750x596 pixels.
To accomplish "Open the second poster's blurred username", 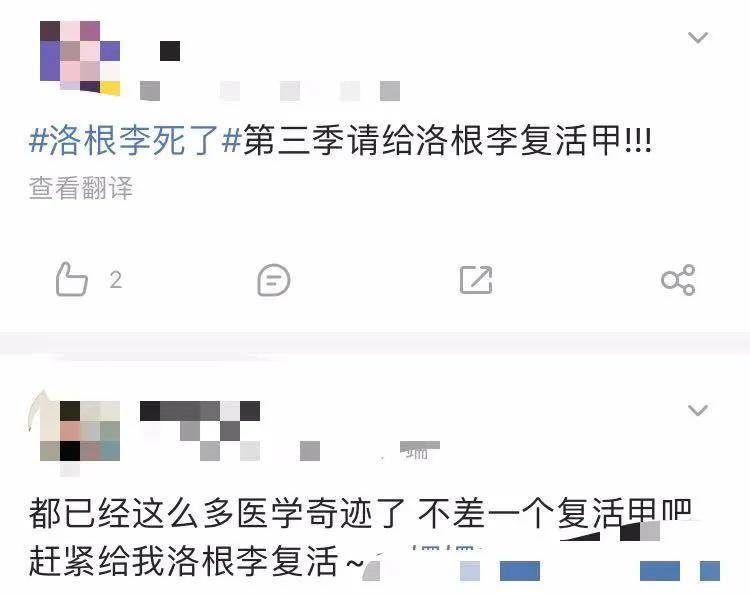I will (x=200, y=411).
